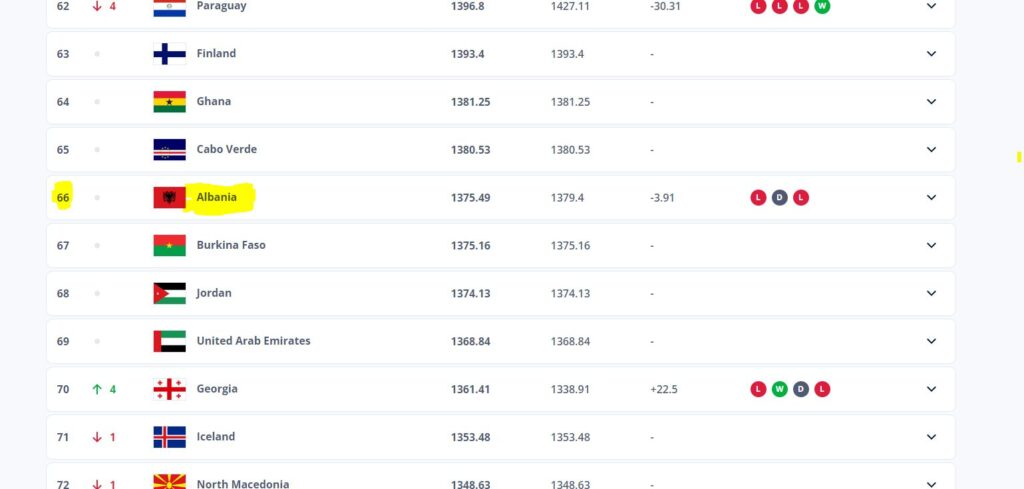Click the Georgia flag icon

tap(169, 389)
